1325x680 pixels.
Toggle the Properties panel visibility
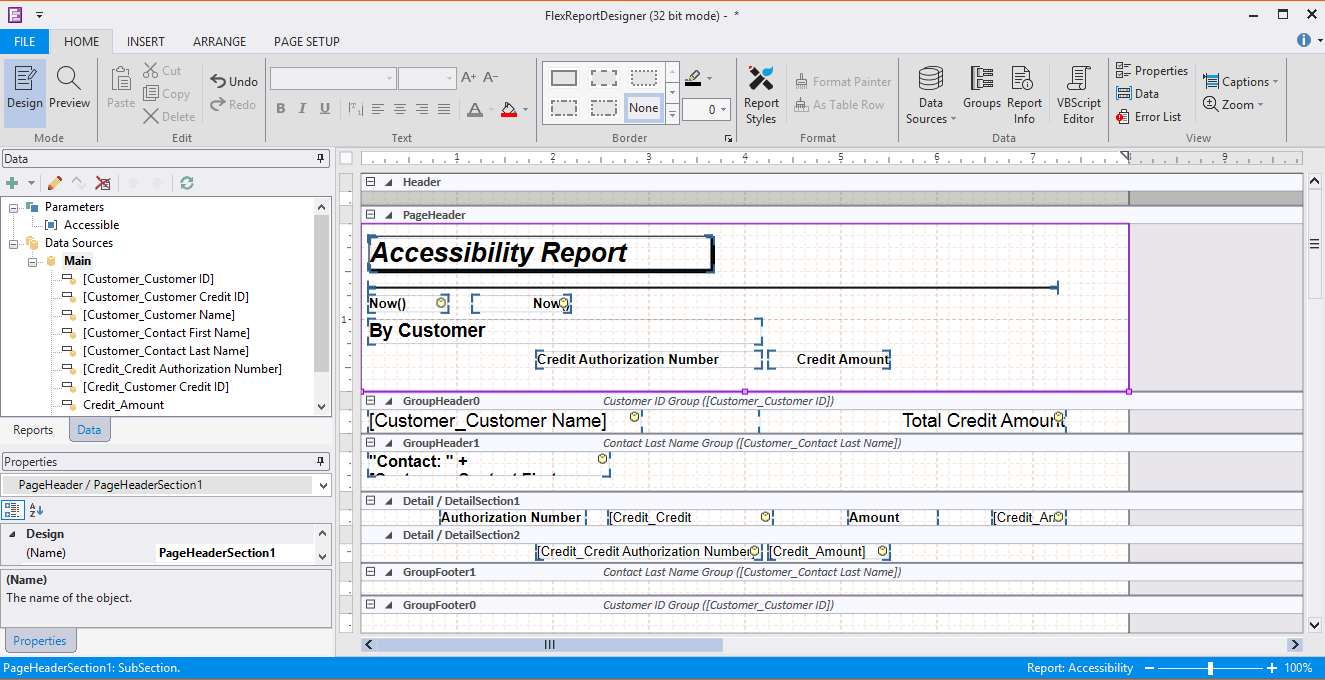(x=1151, y=71)
